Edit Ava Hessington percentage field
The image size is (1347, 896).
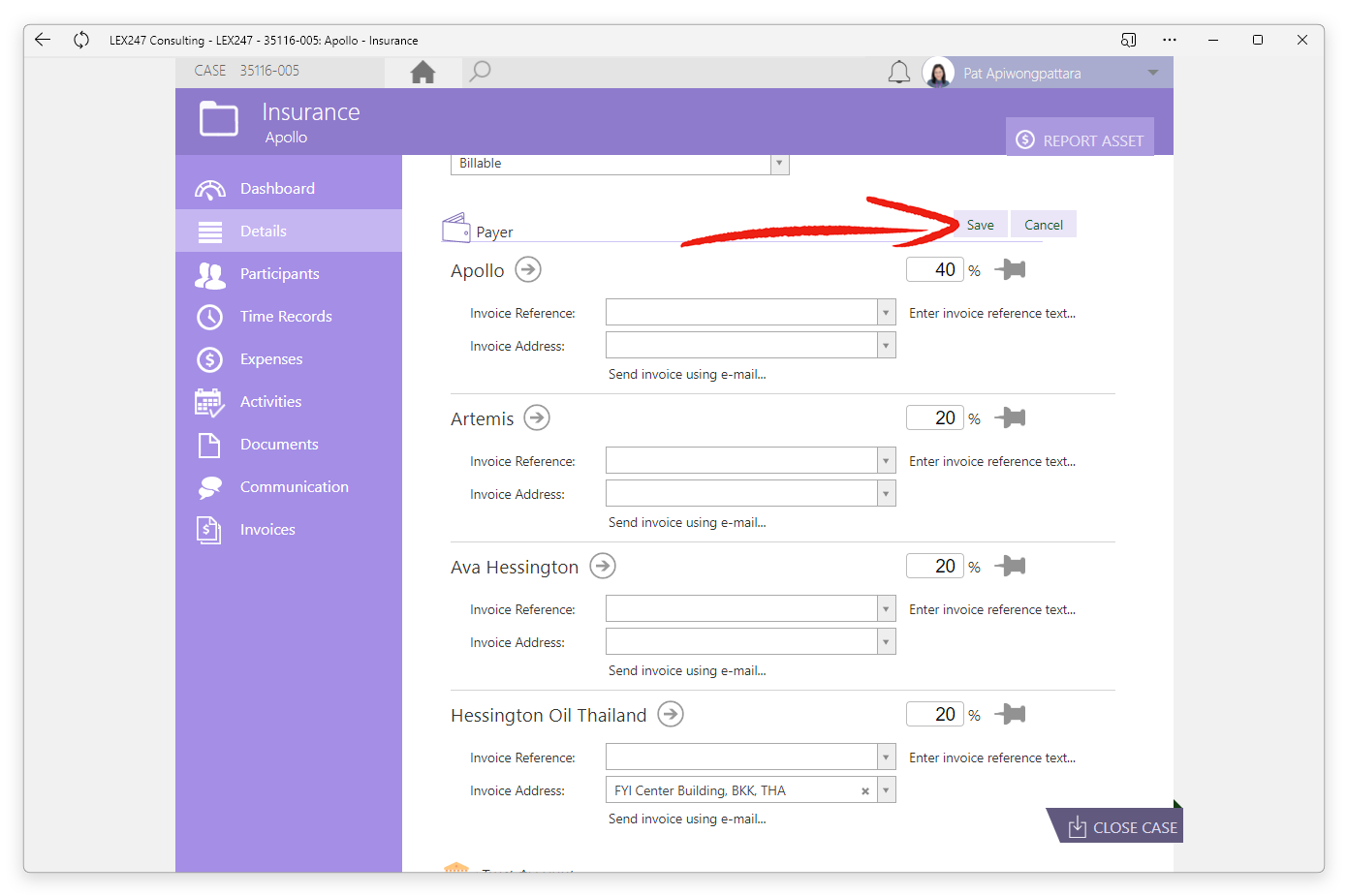pos(935,566)
